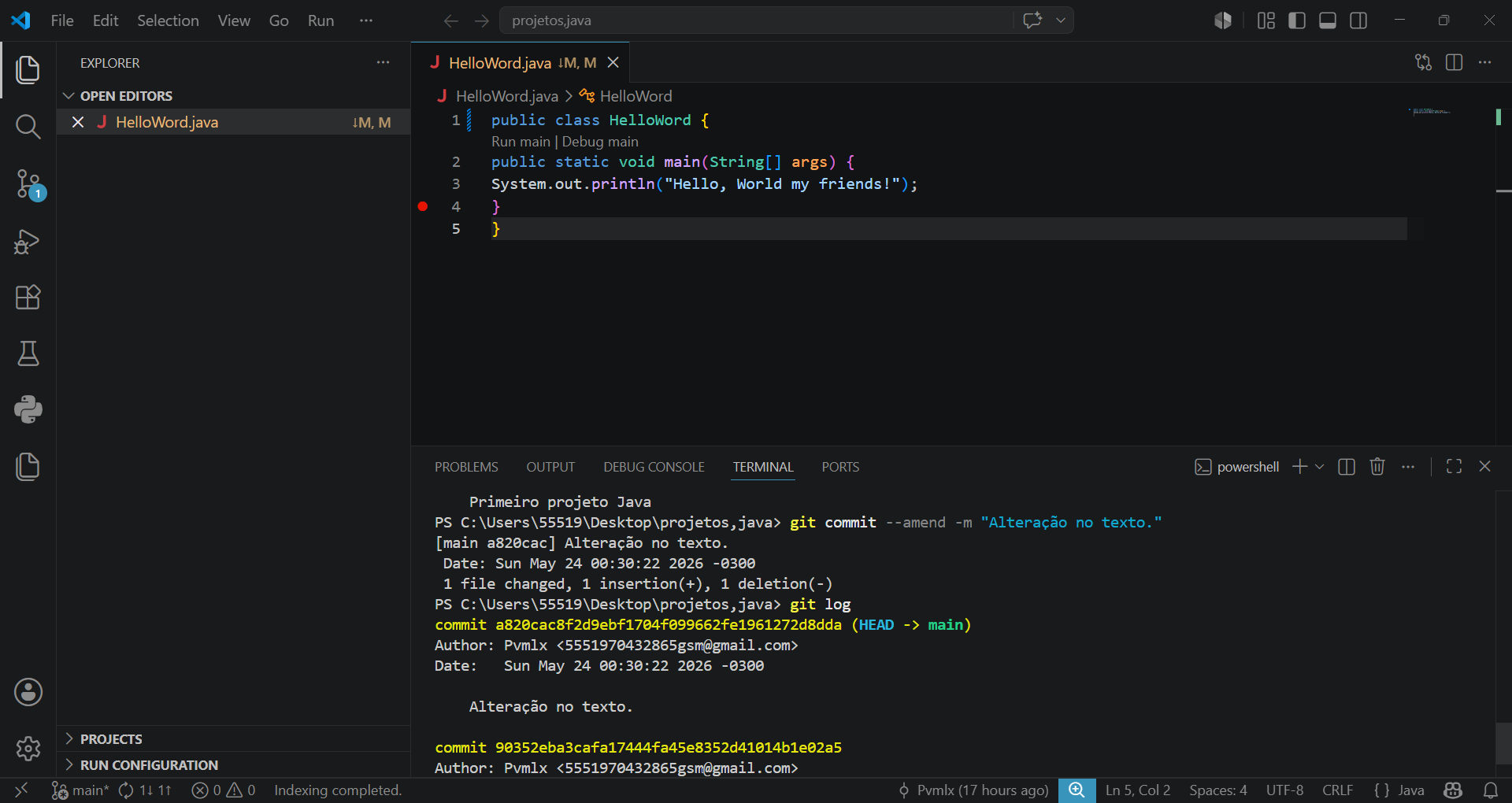
Task: Open terminal panel More Actions ellipsis
Action: (1408, 467)
